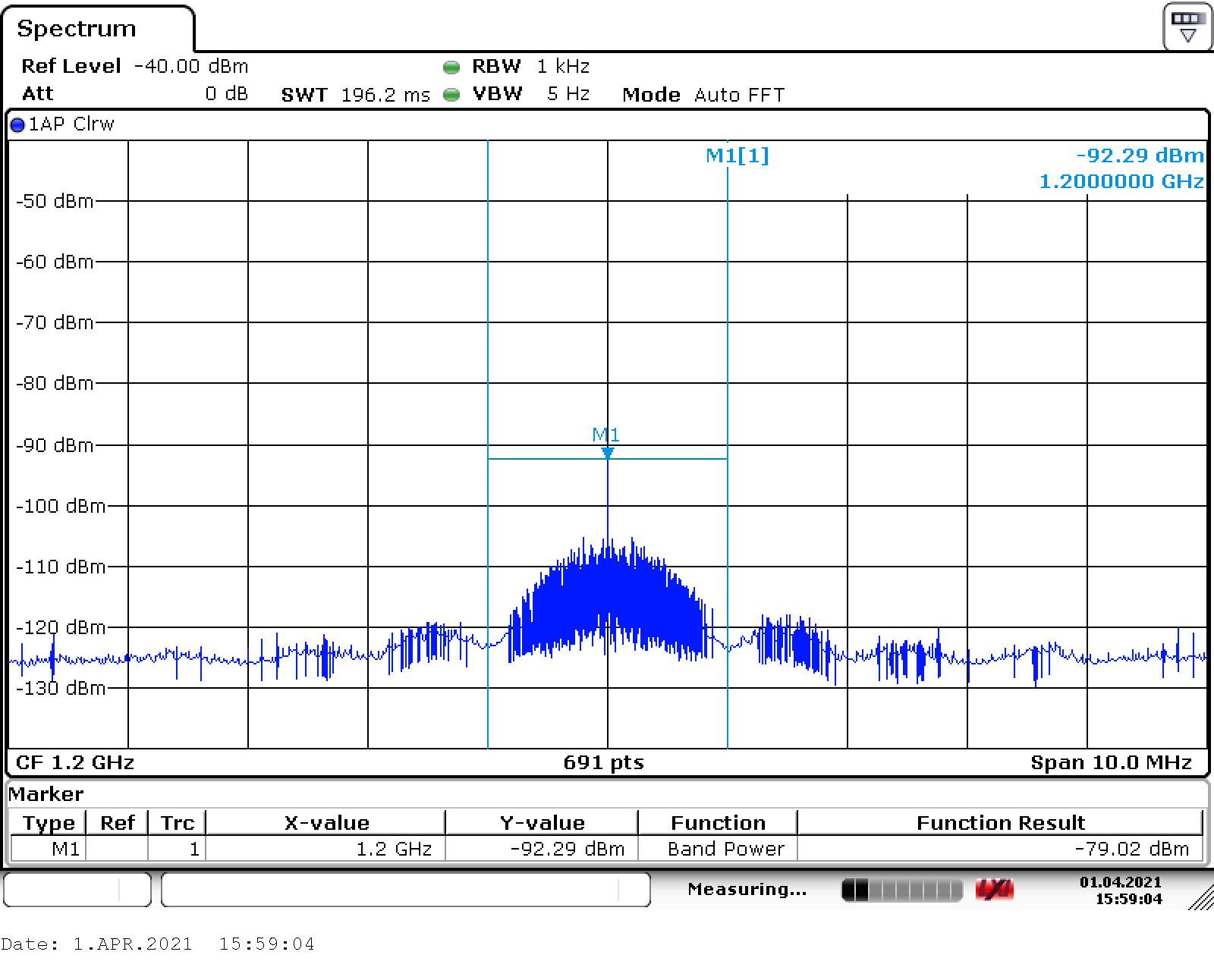
Task: Open the Mode Auto FFT setting
Action: click(738, 96)
